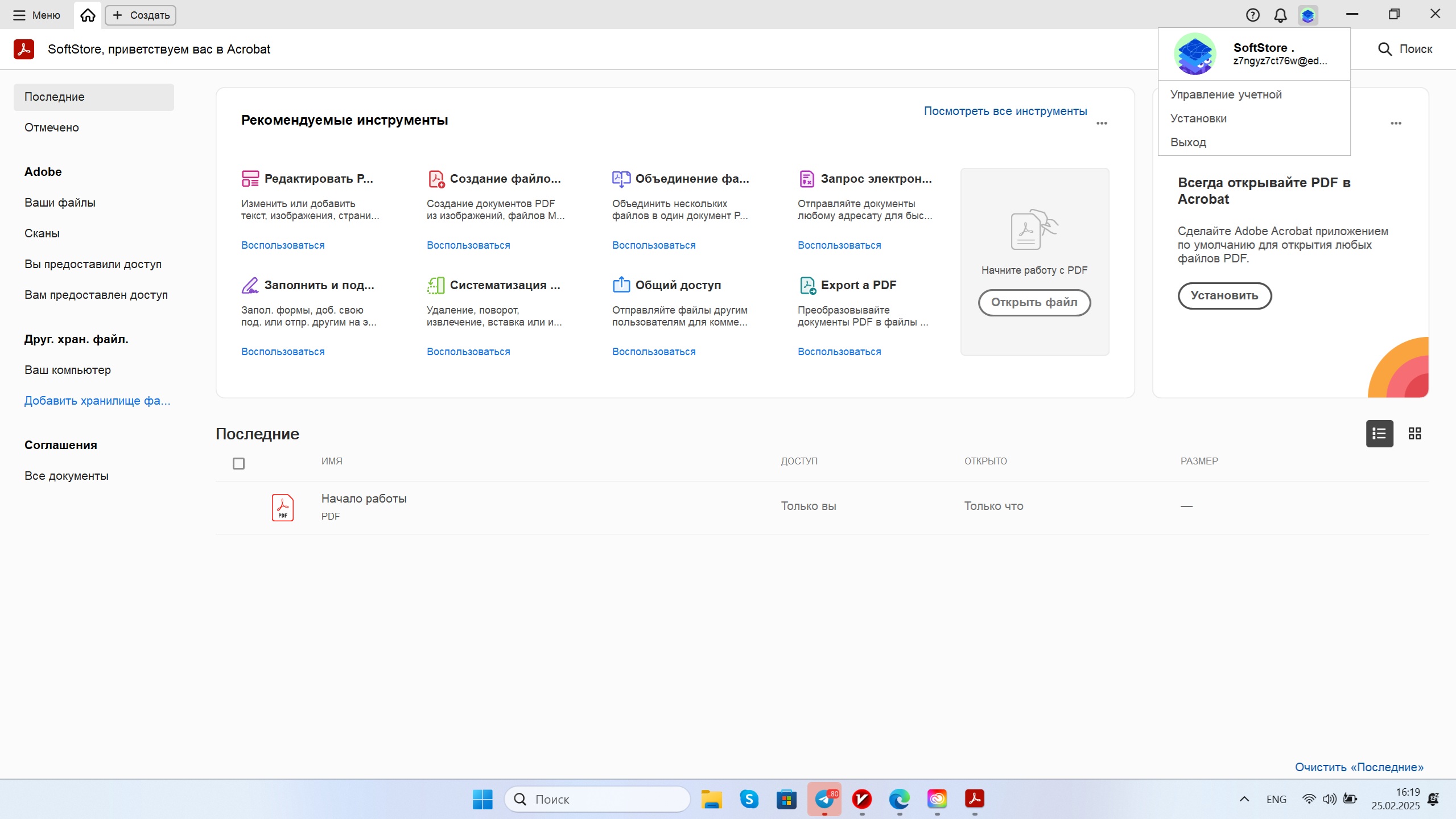The image size is (1456, 819).
Task: Select Установки menu item
Action: point(1198,118)
